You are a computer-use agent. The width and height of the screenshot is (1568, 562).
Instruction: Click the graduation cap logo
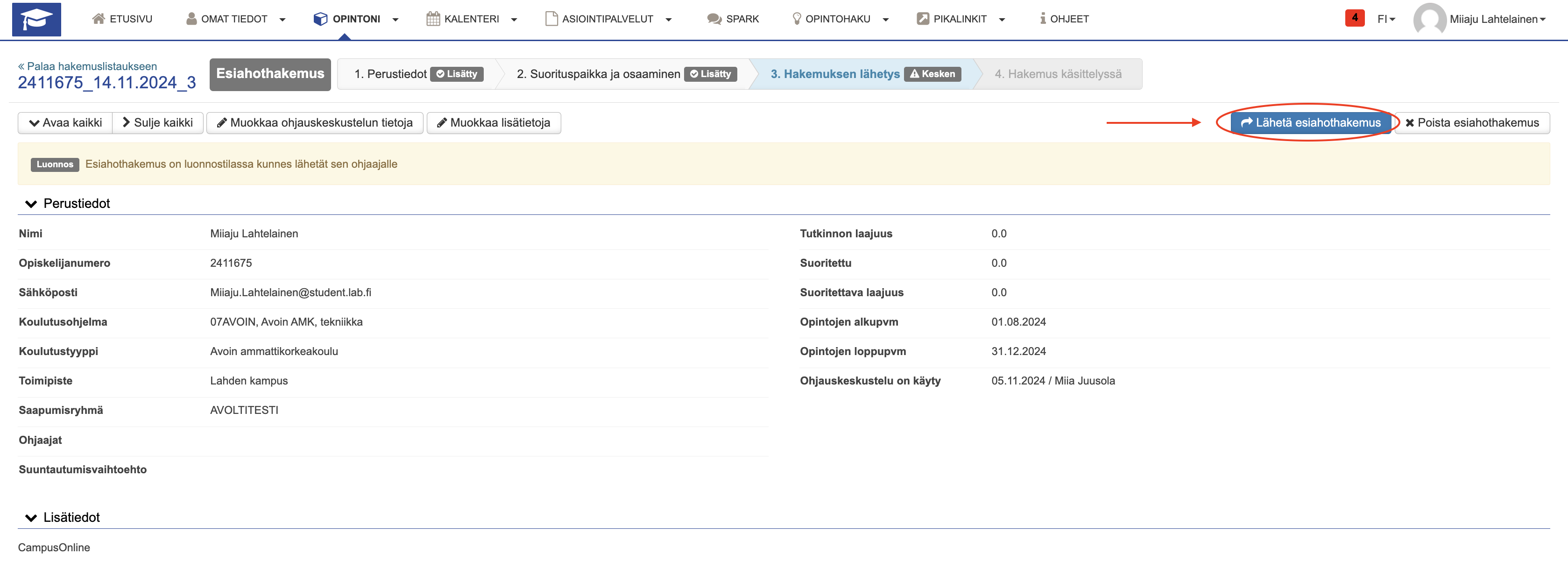pyautogui.click(x=36, y=20)
